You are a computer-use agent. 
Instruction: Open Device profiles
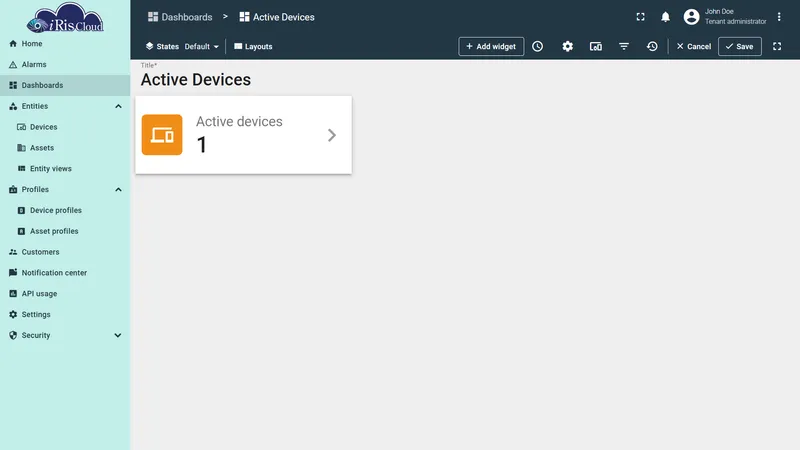65,210
